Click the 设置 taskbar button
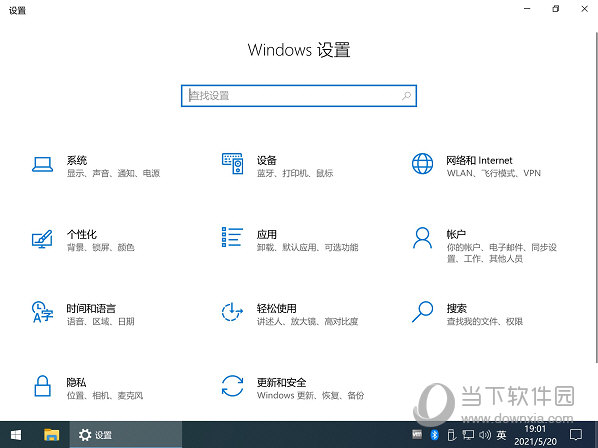The height and width of the screenshot is (448, 598). pyautogui.click(x=126, y=435)
